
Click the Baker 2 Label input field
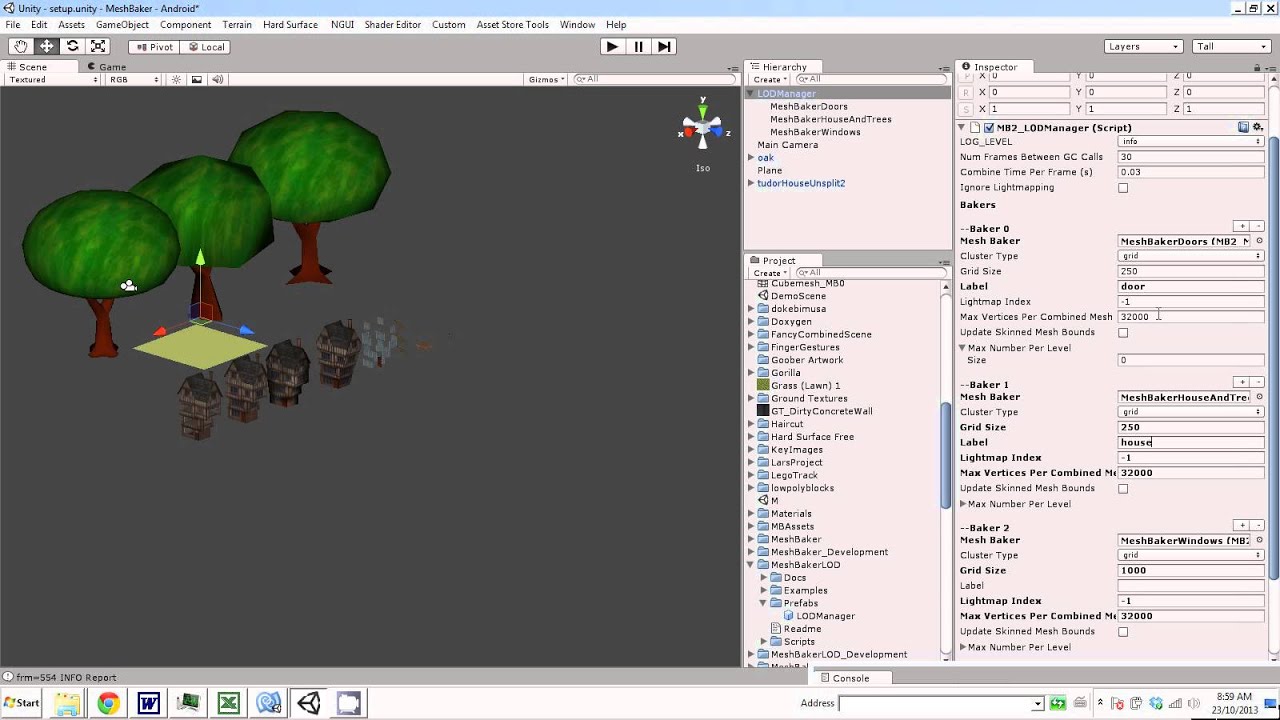click(1190, 586)
